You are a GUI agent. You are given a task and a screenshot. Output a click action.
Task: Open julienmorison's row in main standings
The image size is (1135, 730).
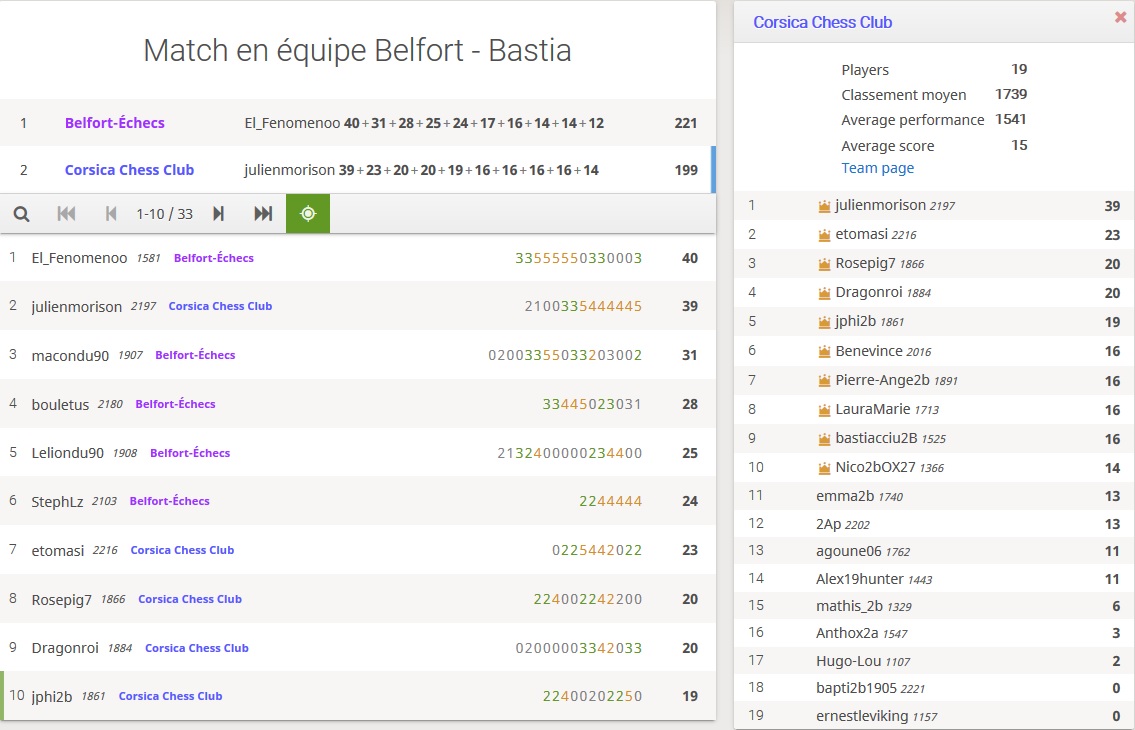[358, 306]
